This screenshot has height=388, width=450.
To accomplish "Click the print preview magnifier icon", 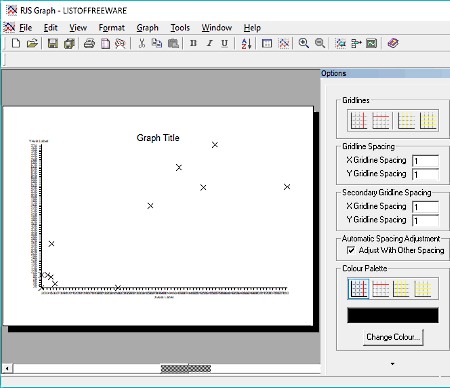I will [120, 43].
